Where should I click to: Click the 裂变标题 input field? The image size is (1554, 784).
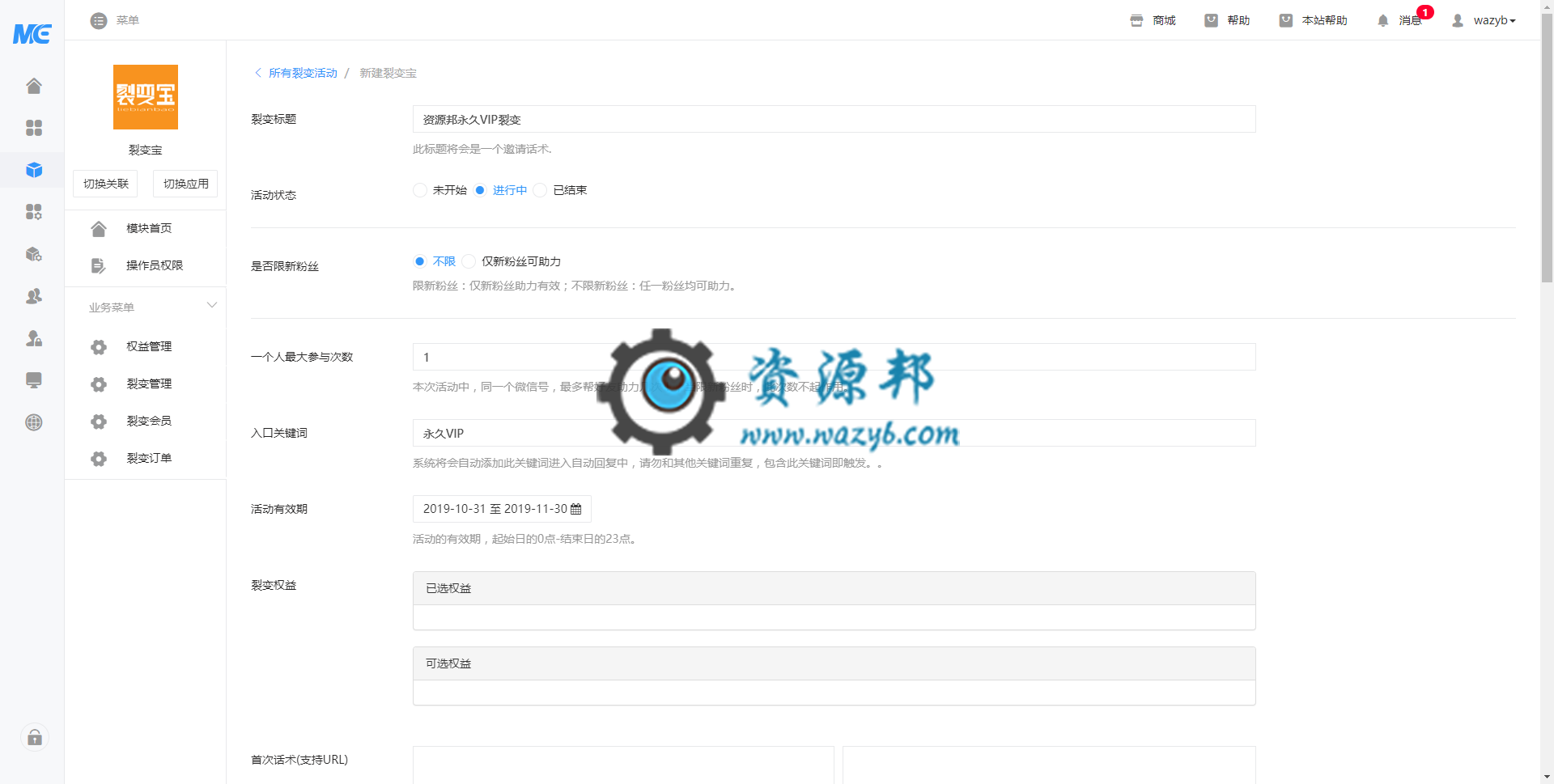tap(834, 119)
